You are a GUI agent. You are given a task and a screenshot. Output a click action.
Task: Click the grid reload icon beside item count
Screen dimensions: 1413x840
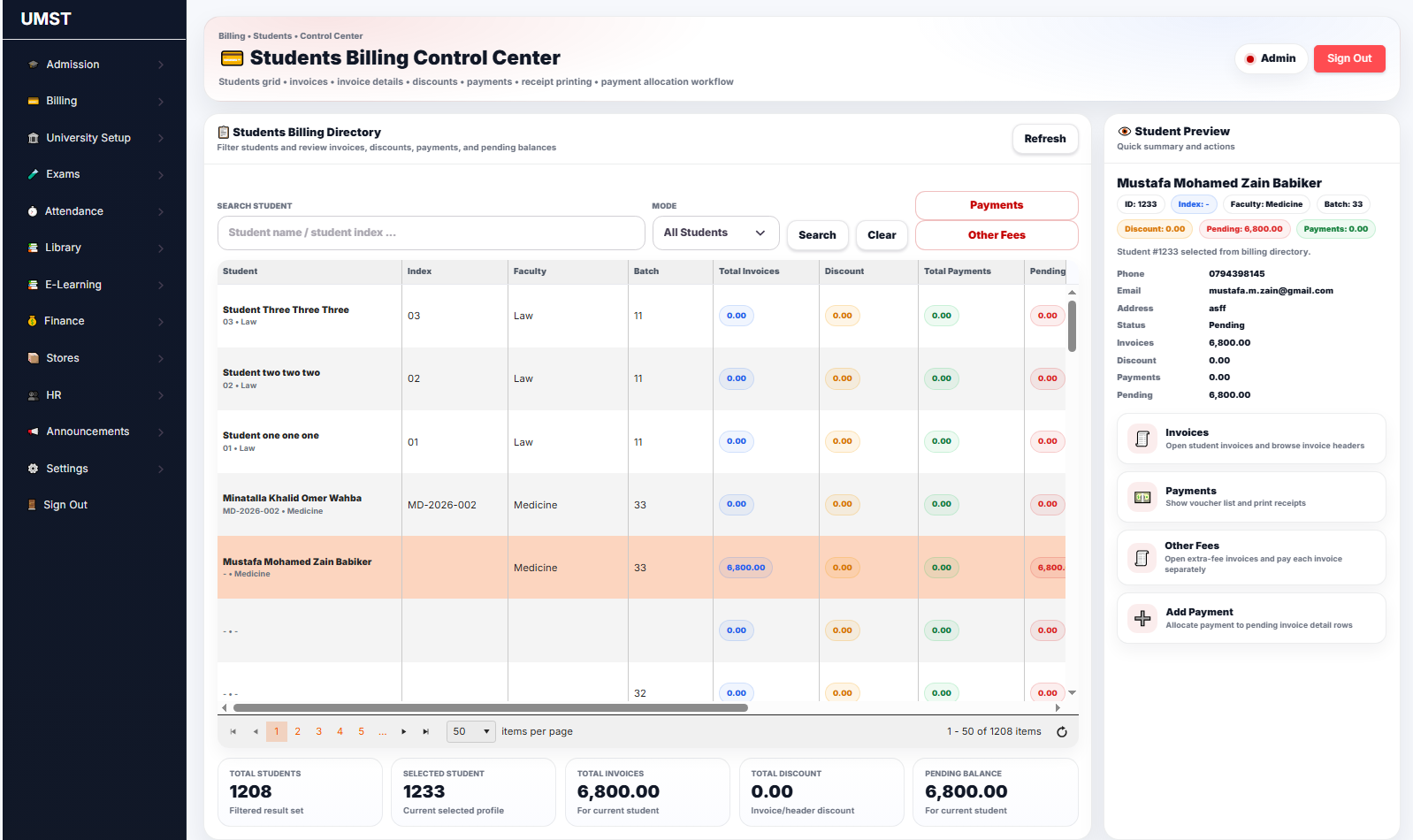(1062, 732)
